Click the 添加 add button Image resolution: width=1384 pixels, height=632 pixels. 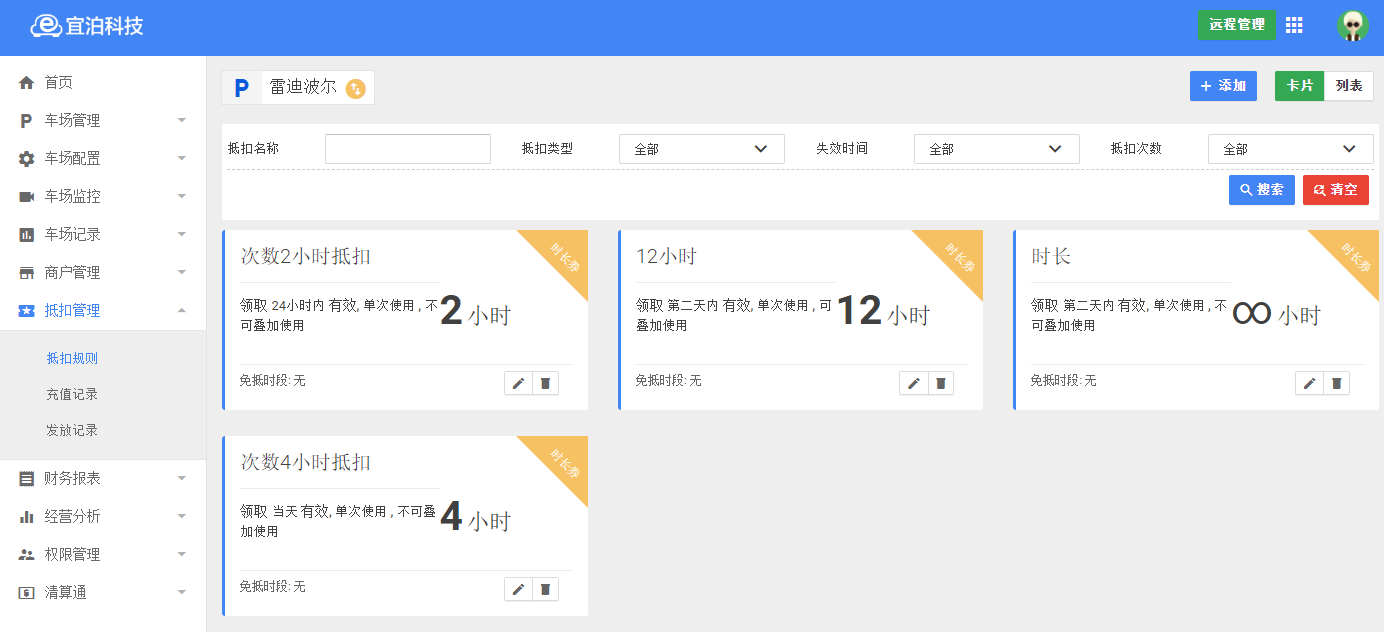(x=1223, y=86)
